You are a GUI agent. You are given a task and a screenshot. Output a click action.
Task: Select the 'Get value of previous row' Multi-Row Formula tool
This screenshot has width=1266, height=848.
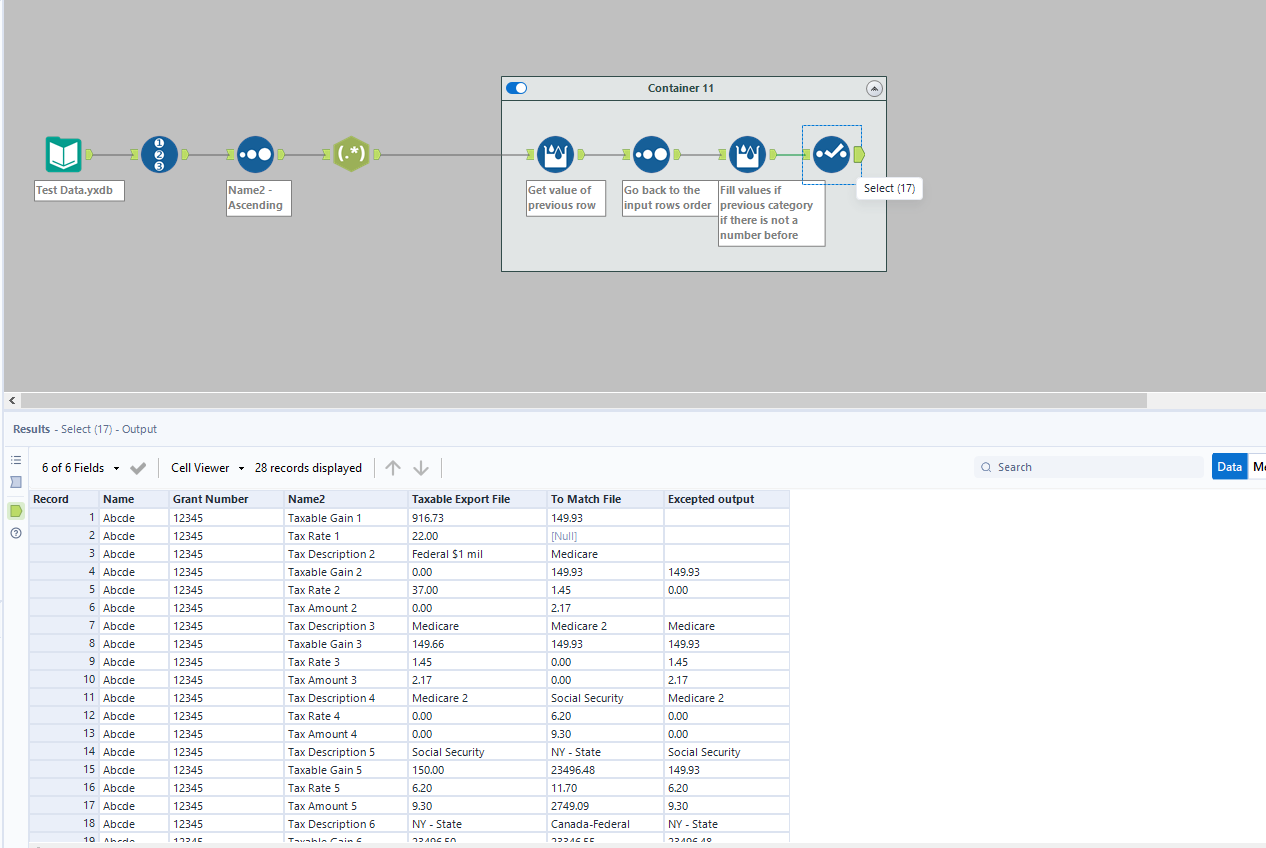tap(555, 153)
